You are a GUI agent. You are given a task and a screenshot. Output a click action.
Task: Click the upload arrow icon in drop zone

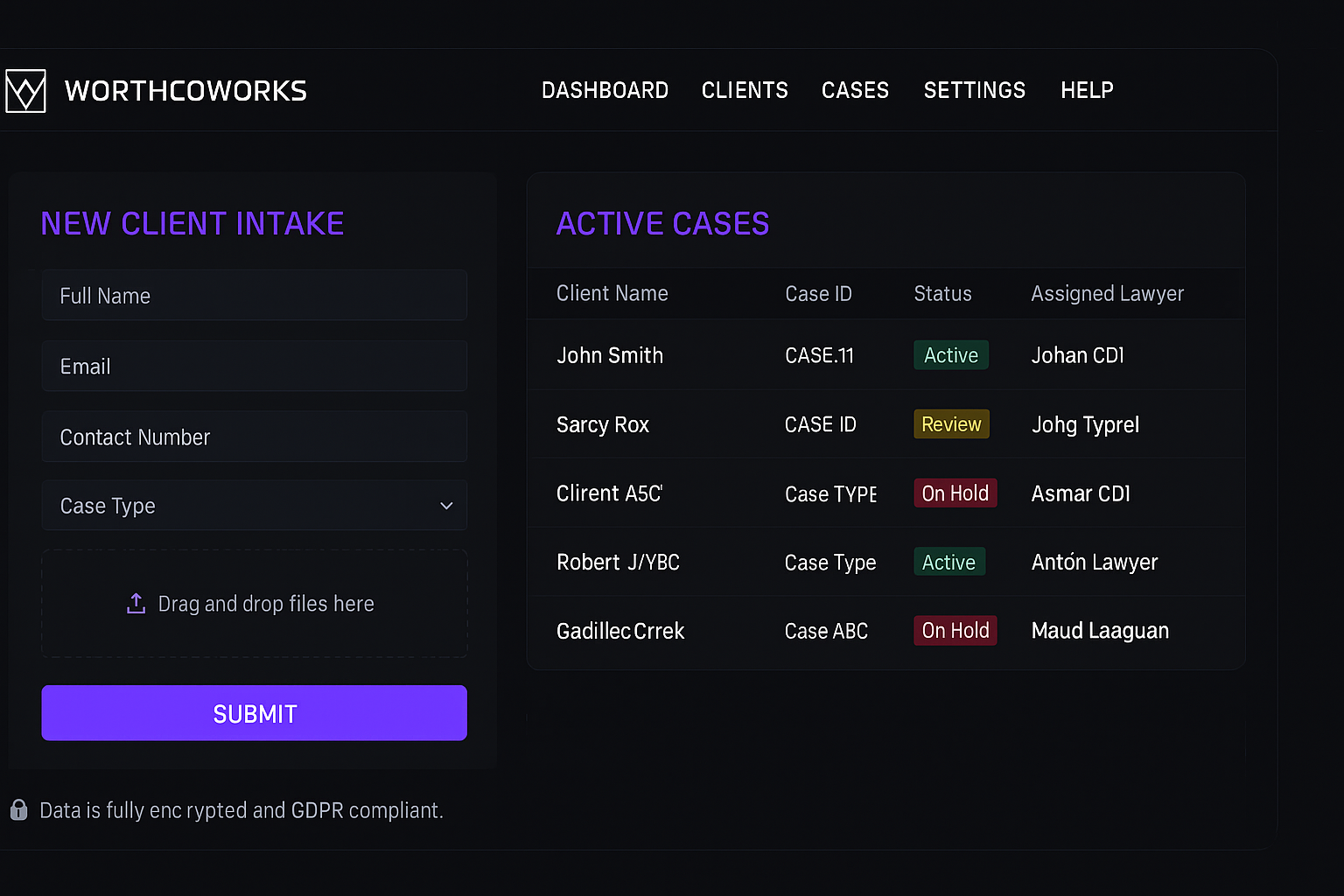pos(136,604)
